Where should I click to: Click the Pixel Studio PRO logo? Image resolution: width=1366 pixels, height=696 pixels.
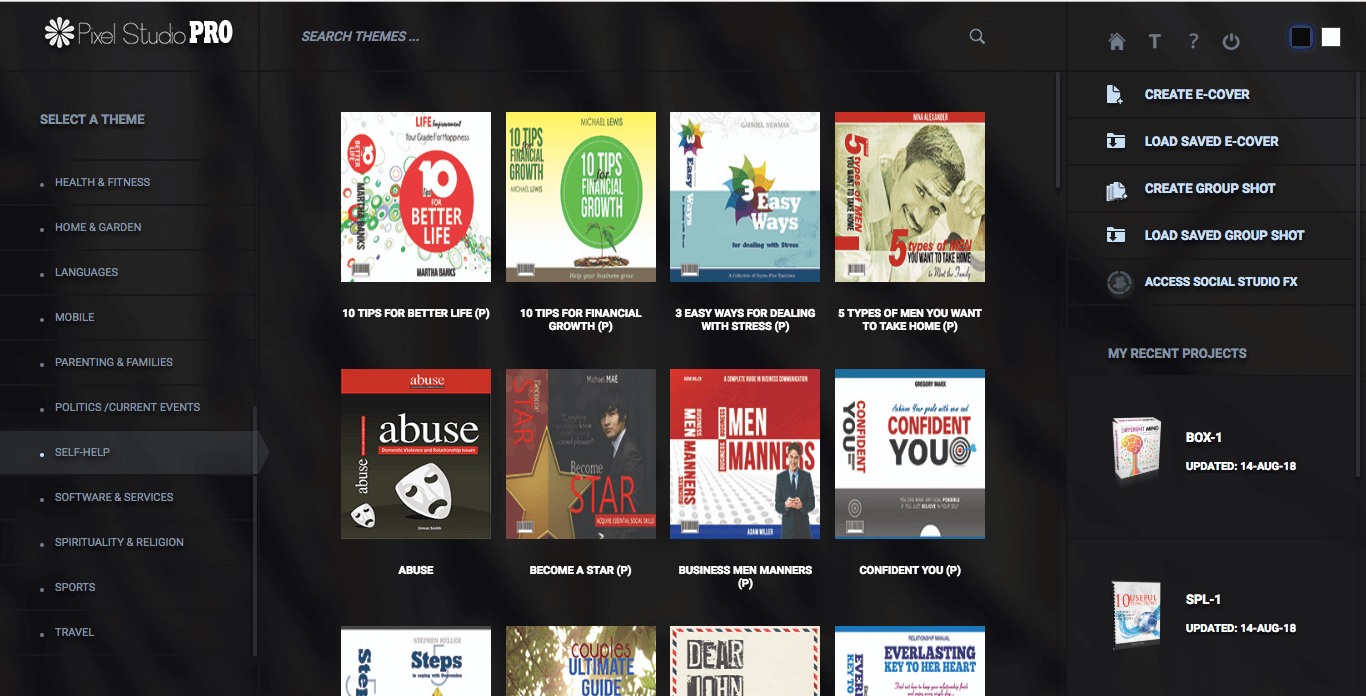(x=138, y=33)
